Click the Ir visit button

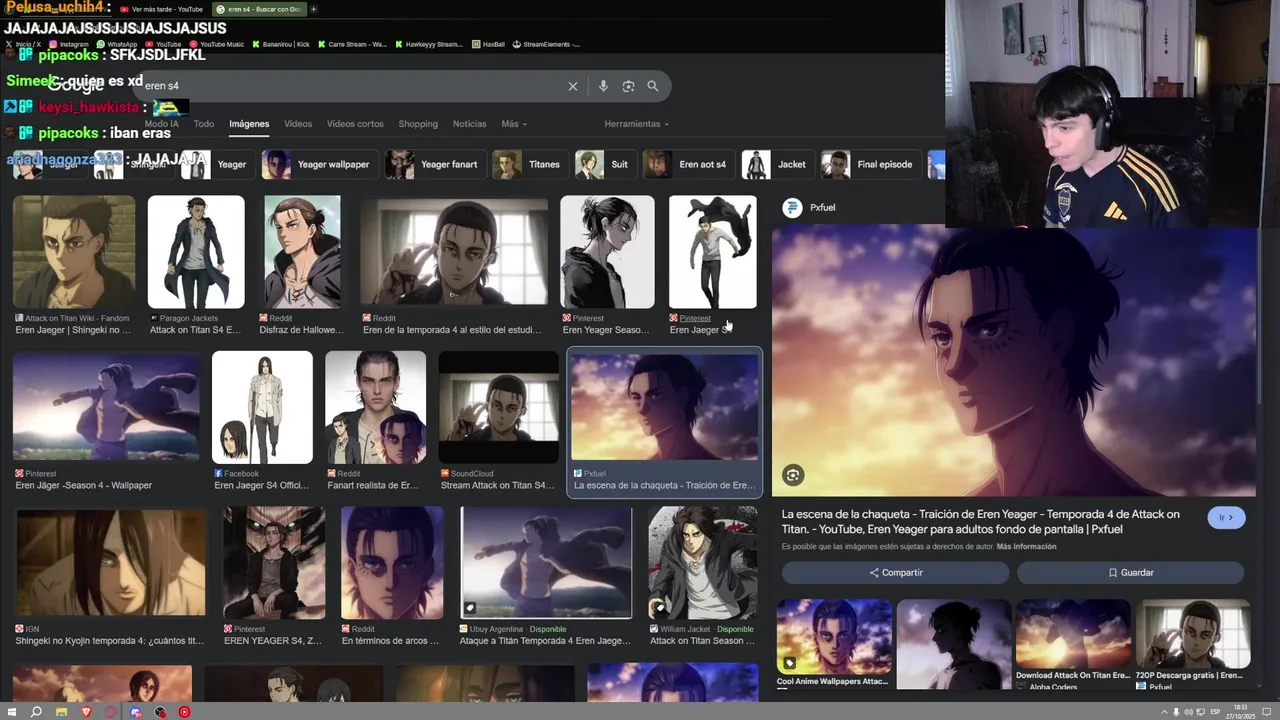[x=1226, y=517]
